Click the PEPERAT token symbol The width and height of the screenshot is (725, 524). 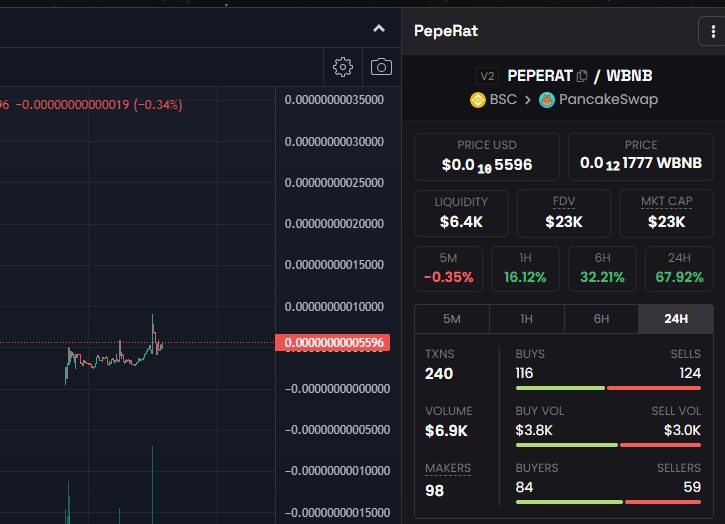[540, 76]
